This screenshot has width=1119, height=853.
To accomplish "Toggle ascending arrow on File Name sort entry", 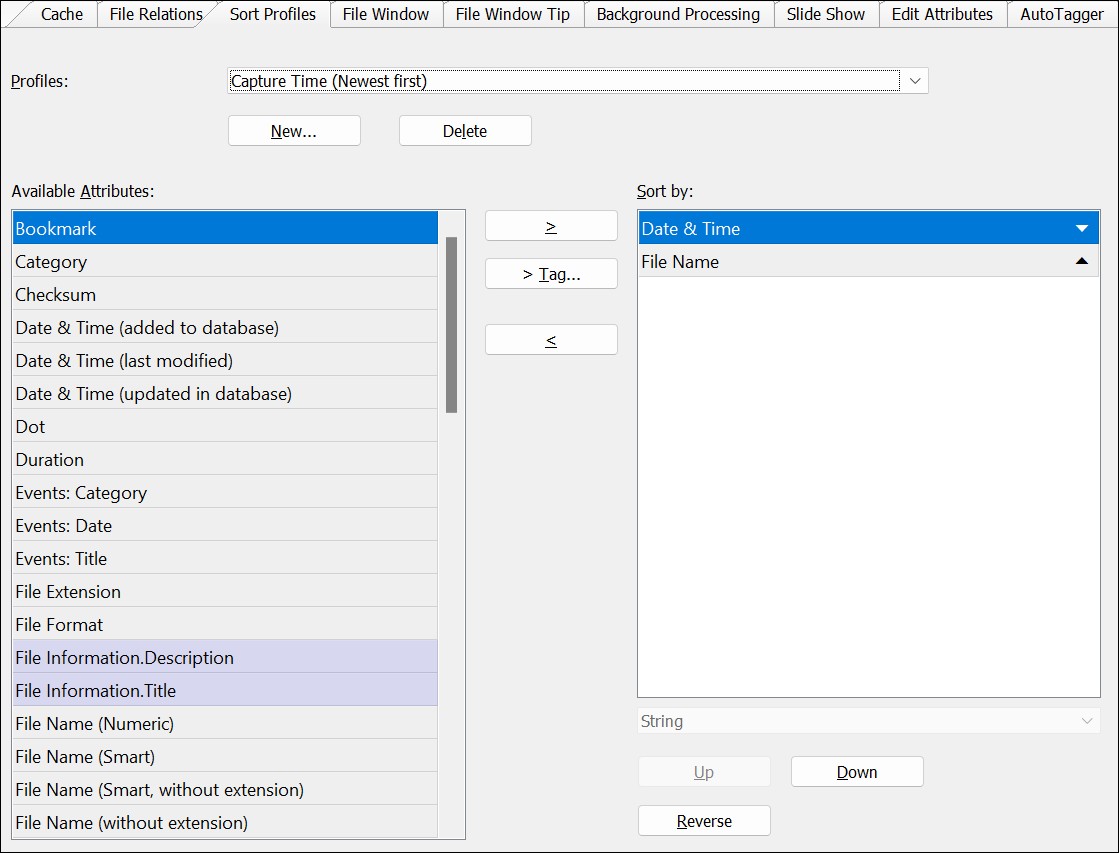I will click(1081, 261).
